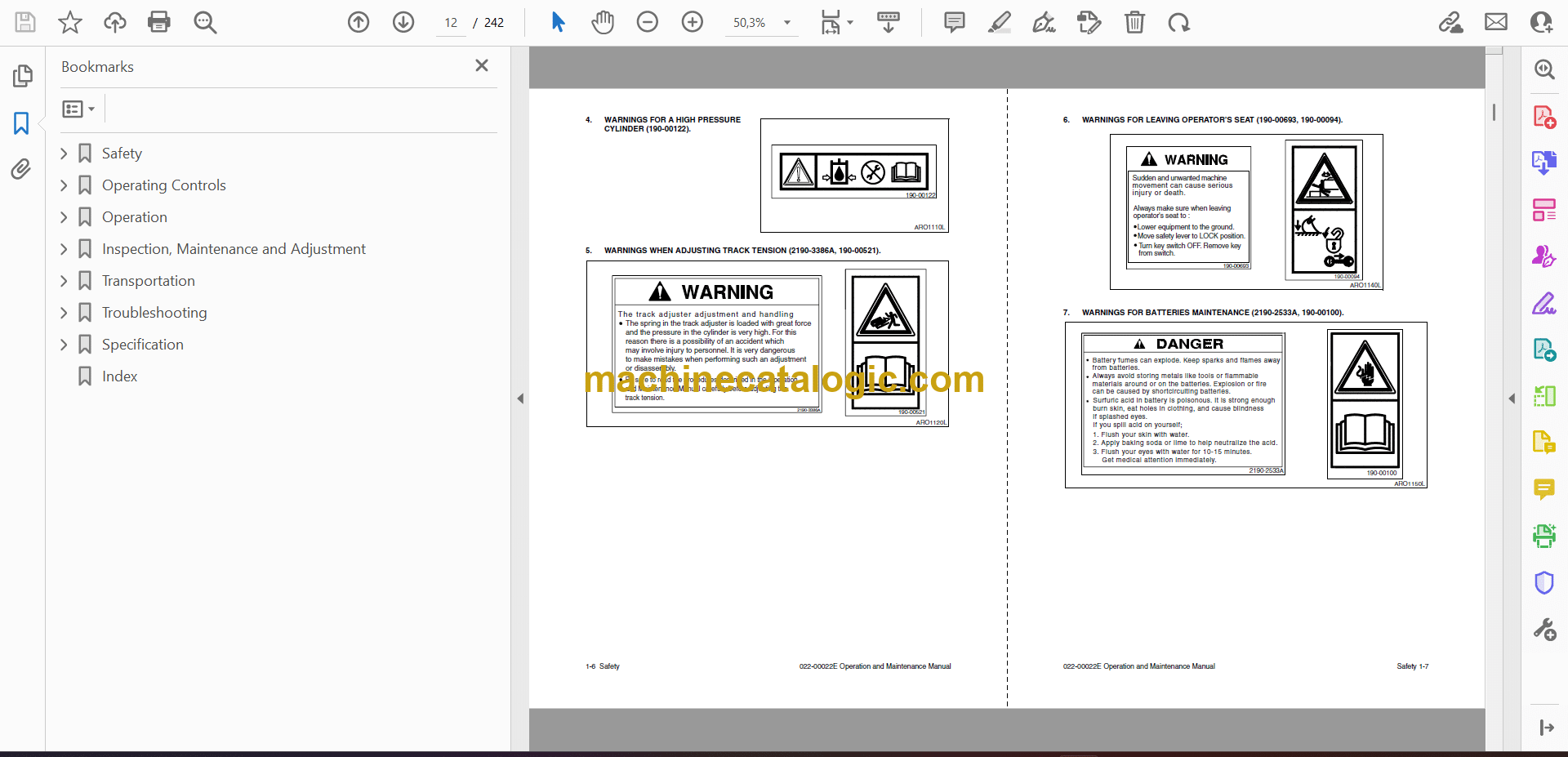Select the Hand pan tool
This screenshot has width=1568, height=757.
pos(603,22)
